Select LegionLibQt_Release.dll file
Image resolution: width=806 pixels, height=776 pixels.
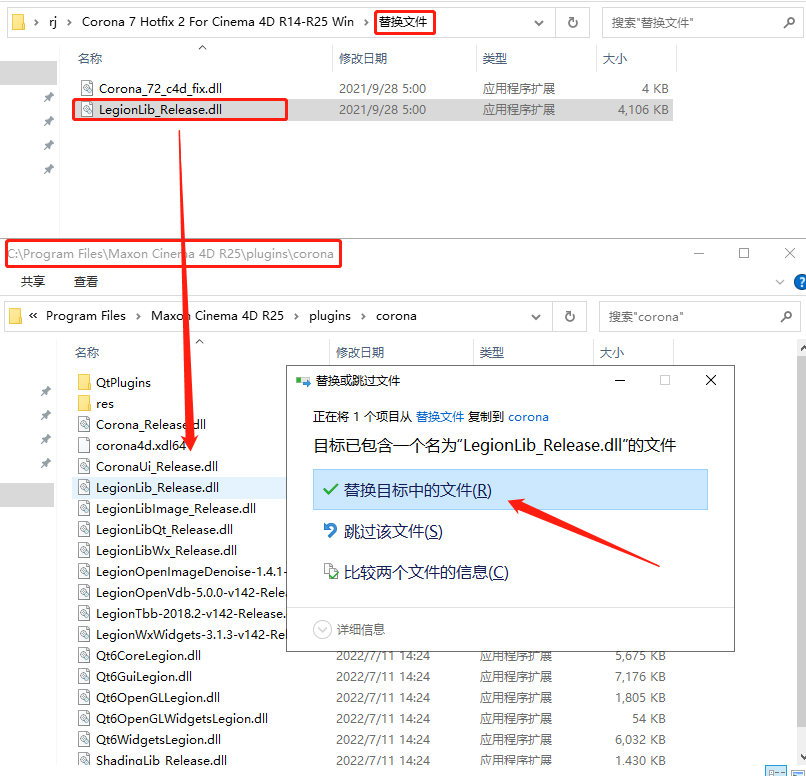[164, 530]
